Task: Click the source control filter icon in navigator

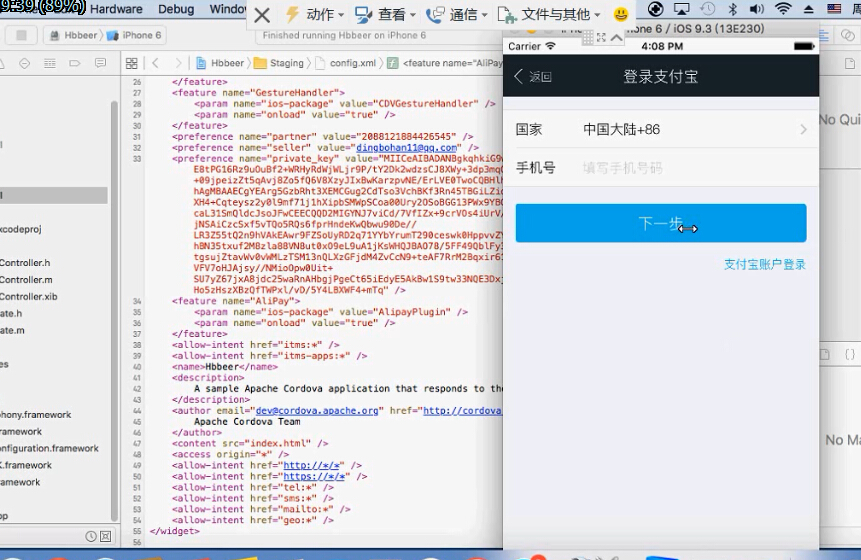Action: click(105, 536)
